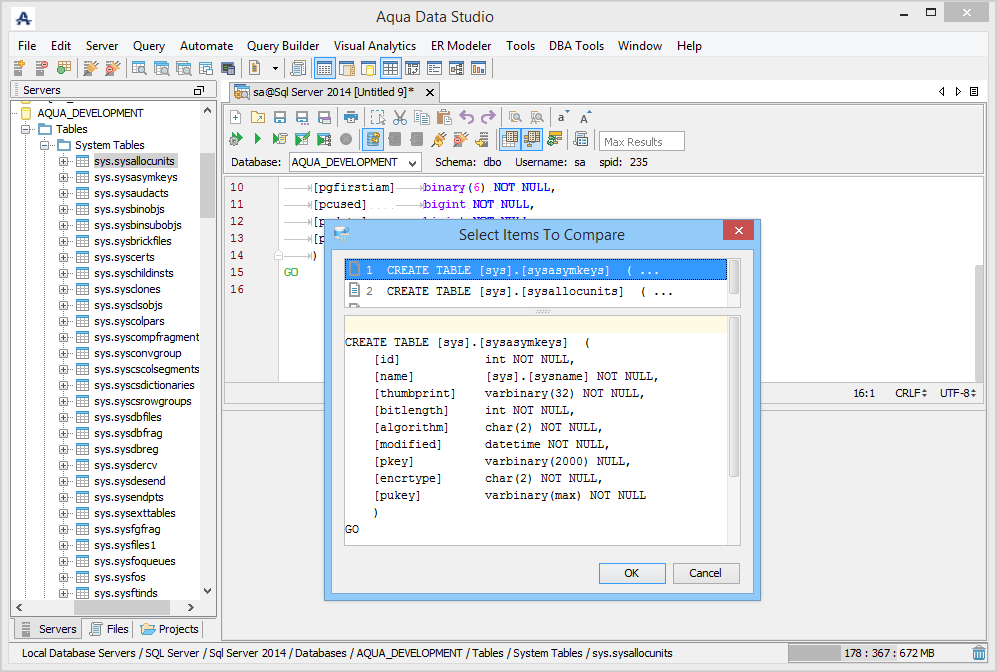
Task: Toggle the first highlighted layout button in main toolbar
Action: pos(324,68)
